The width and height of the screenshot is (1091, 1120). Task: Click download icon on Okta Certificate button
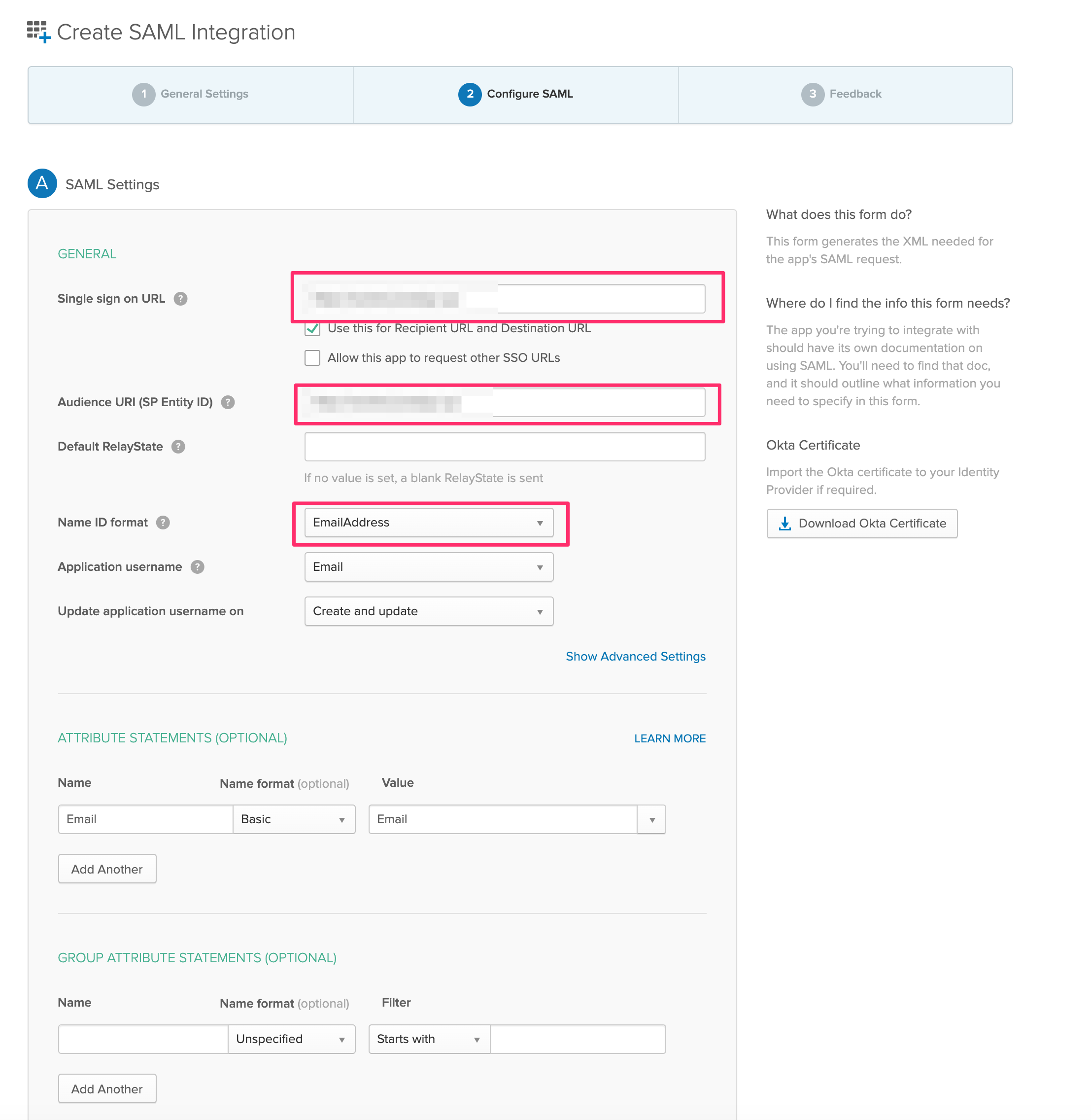785,524
